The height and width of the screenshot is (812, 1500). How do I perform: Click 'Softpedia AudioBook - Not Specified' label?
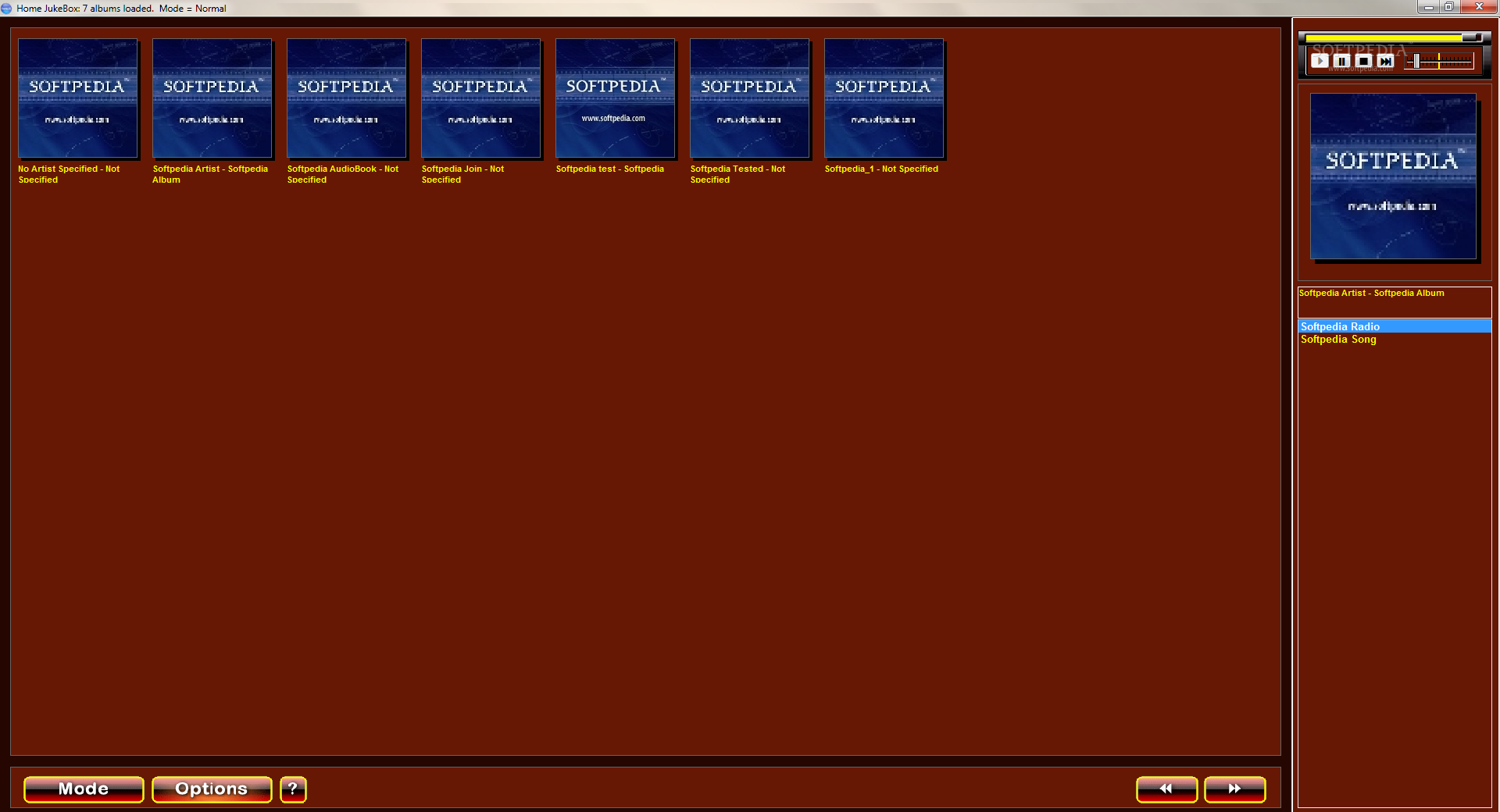pos(343,174)
